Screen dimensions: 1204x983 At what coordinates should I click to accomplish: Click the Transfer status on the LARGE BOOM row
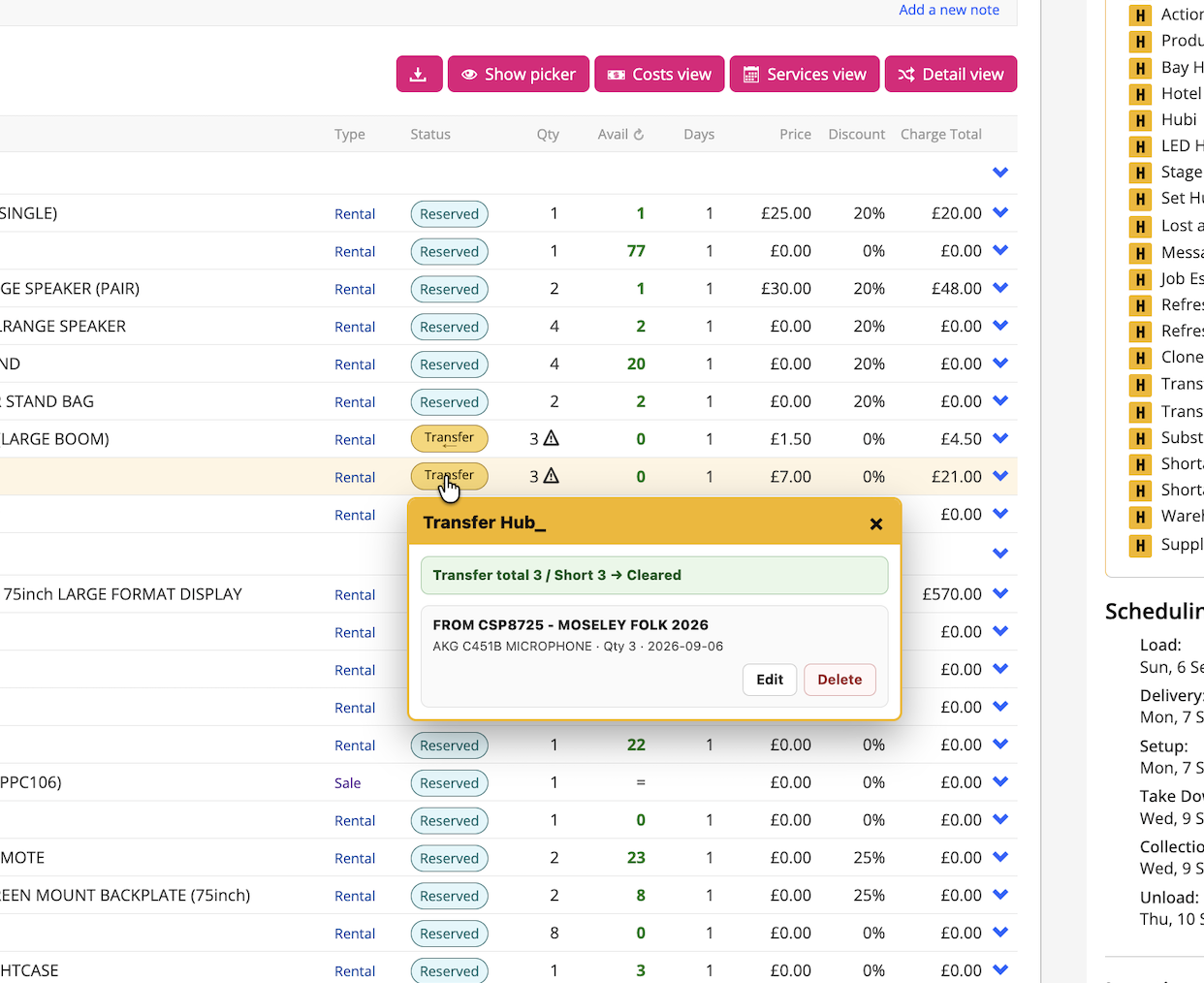click(449, 438)
